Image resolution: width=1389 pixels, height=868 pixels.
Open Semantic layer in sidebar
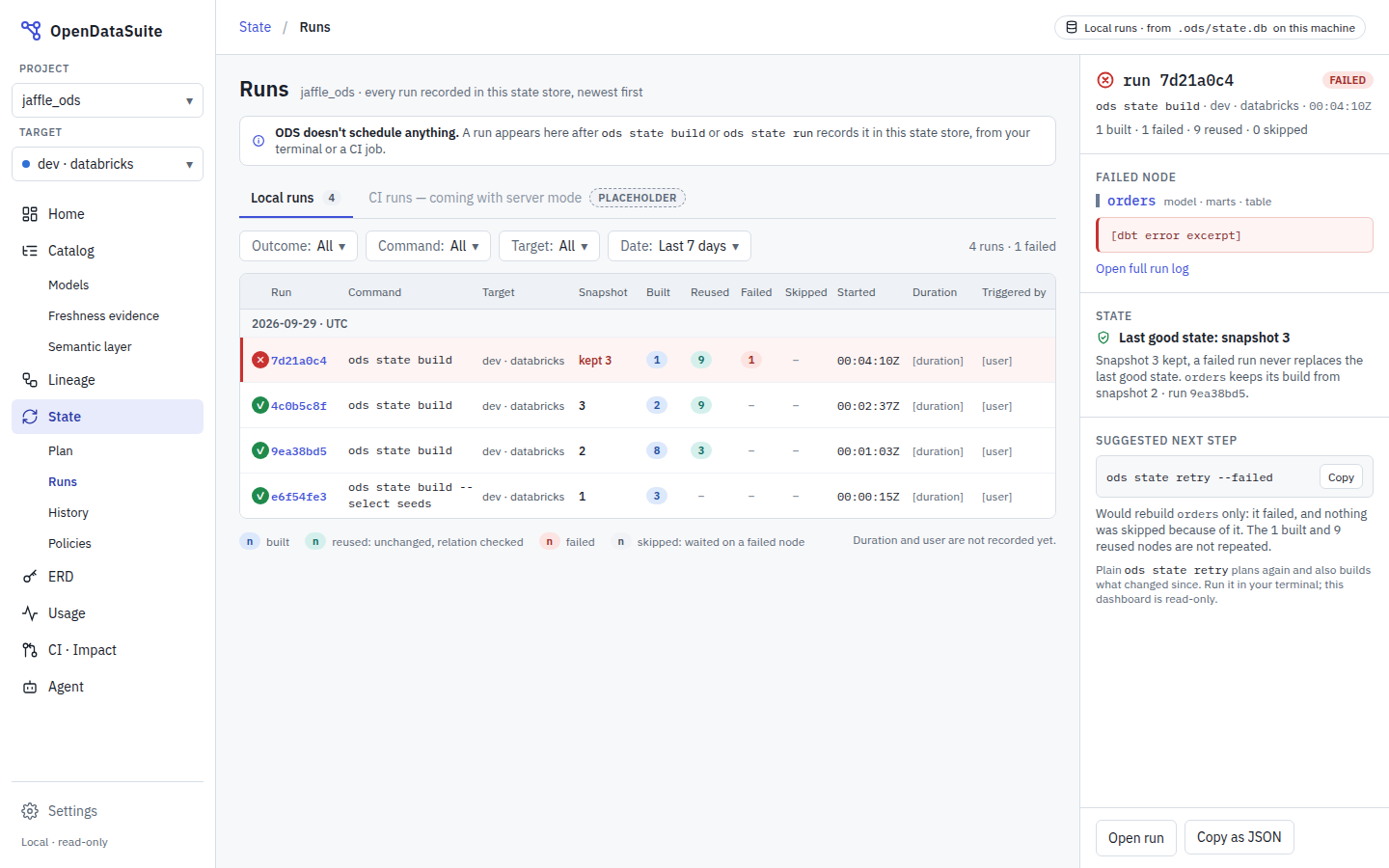[90, 347]
